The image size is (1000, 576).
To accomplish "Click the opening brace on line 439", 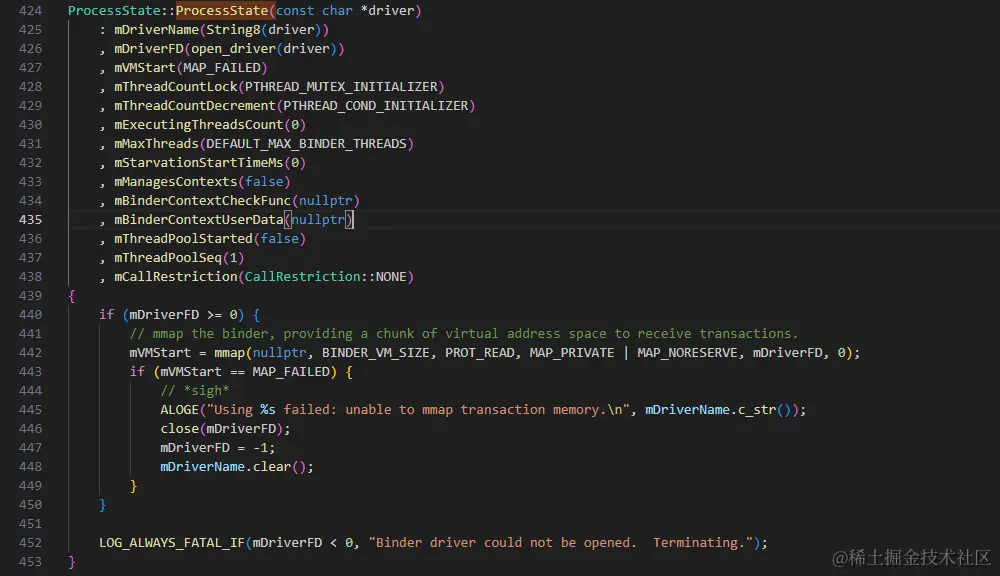I will pos(71,296).
